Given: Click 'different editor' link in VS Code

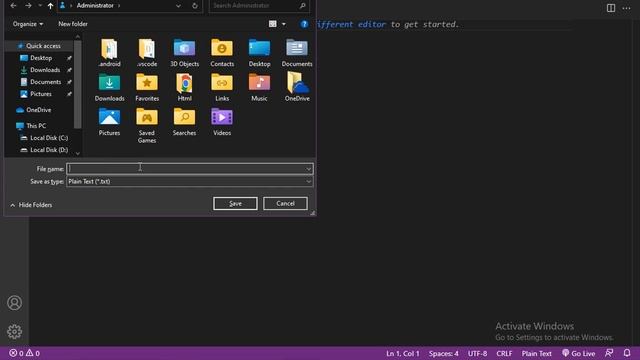Looking at the screenshot, I should pyautogui.click(x=351, y=24).
